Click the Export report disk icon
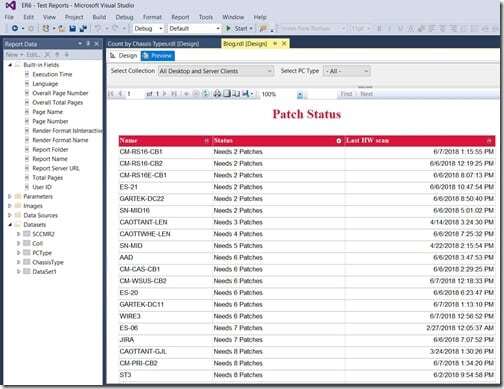Viewport: 504px width, 389px height. (245, 94)
